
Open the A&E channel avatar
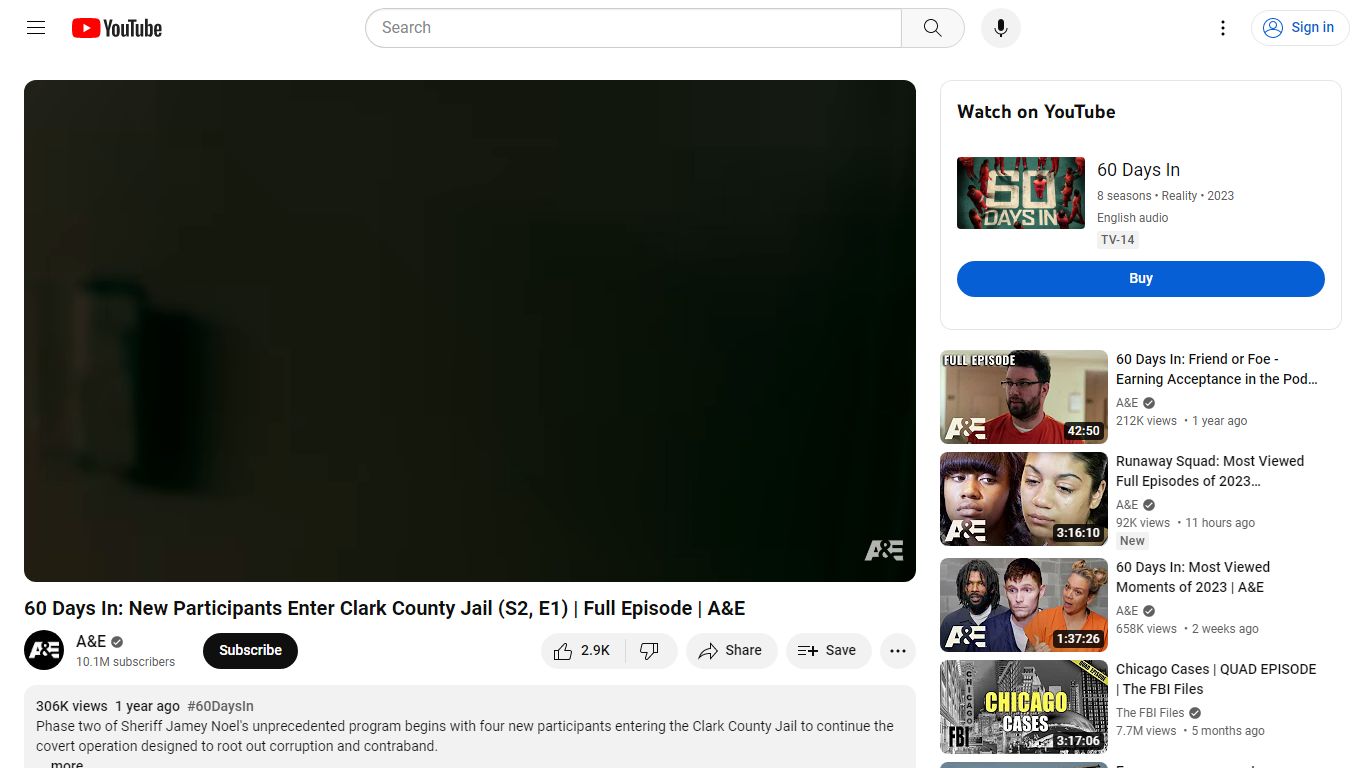click(x=44, y=650)
